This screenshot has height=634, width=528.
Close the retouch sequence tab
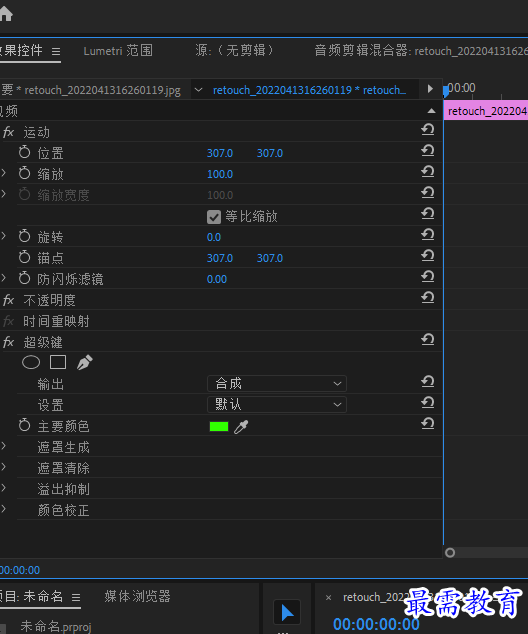pos(329,598)
